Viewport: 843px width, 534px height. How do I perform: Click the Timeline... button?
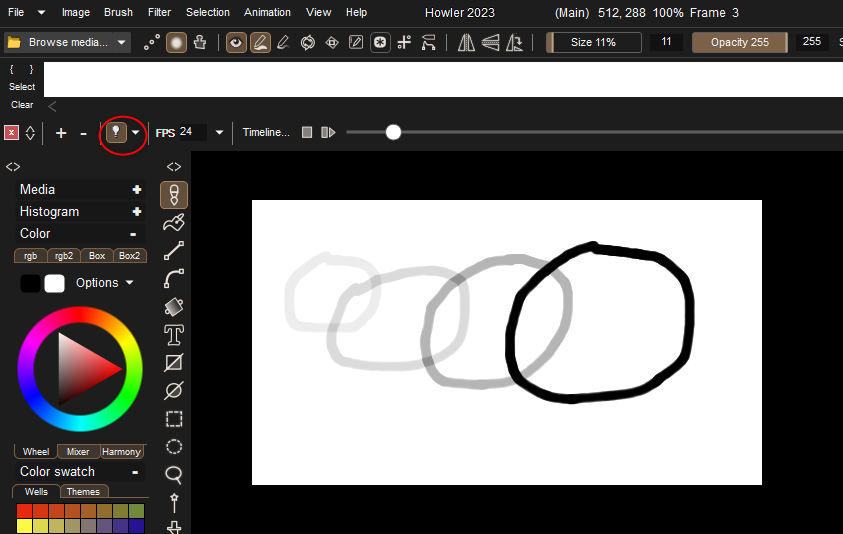(x=266, y=132)
